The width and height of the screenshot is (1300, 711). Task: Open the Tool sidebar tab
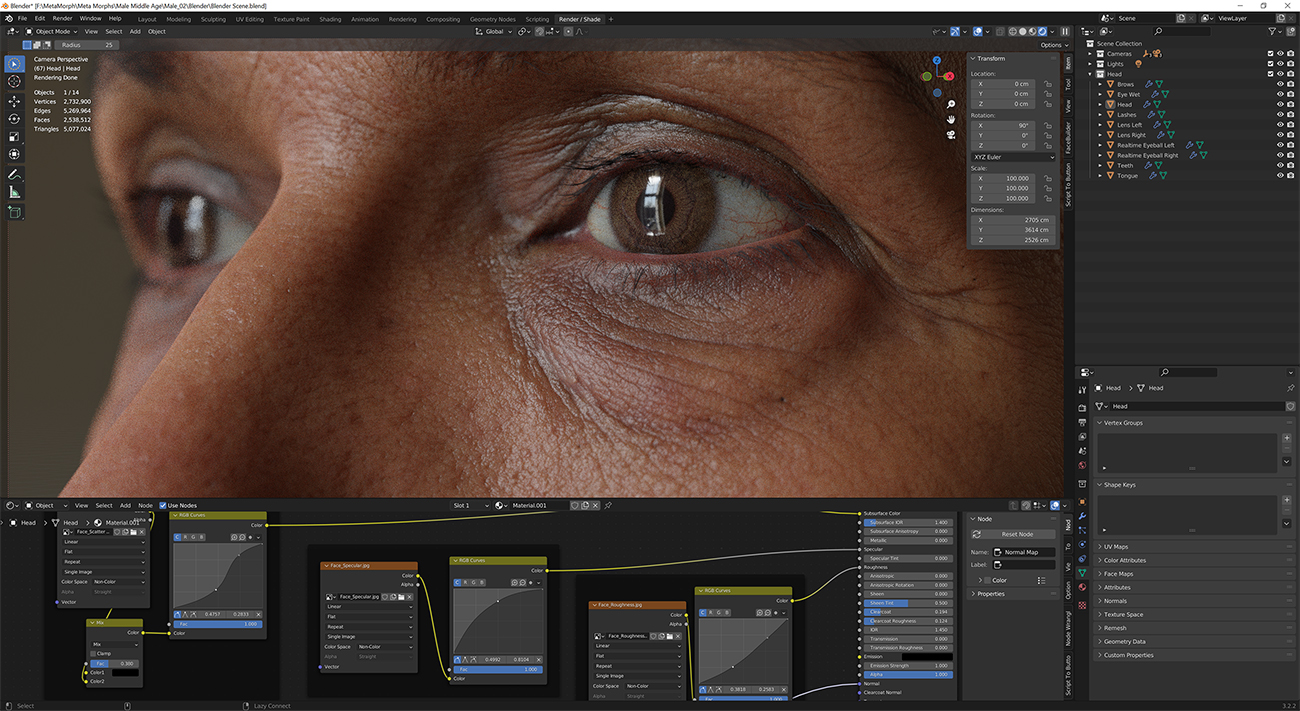click(x=1068, y=84)
